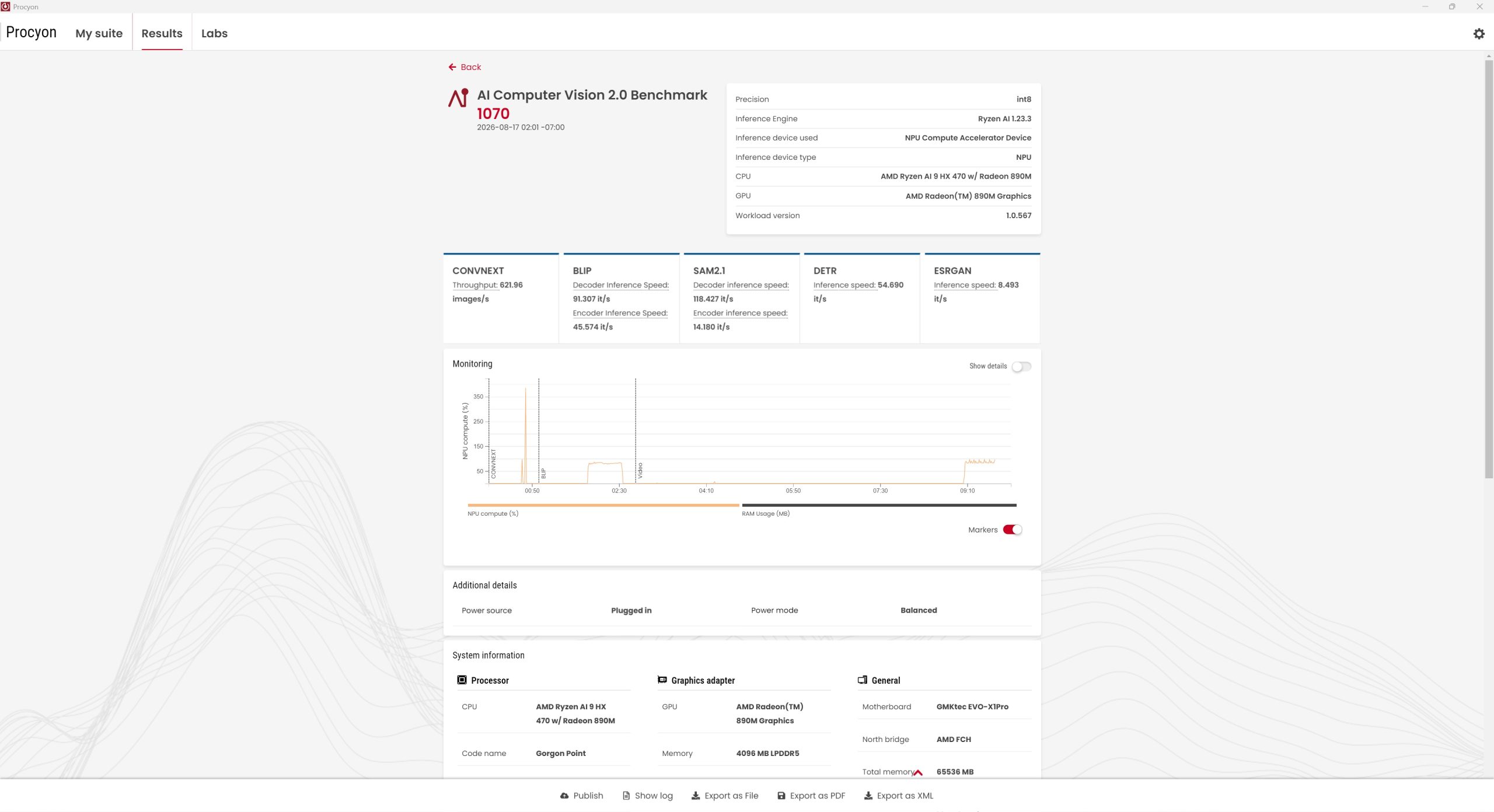Open the settings gear icon
Screen dimensions: 1494x812
click(1478, 34)
